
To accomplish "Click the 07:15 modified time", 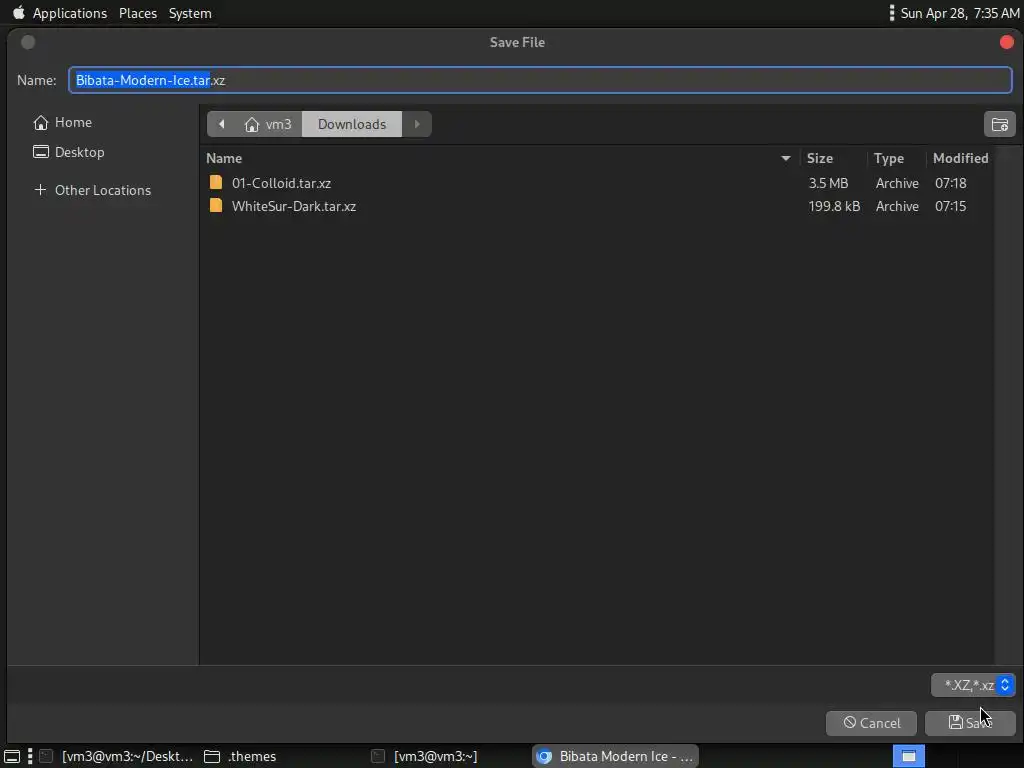I will click(950, 206).
